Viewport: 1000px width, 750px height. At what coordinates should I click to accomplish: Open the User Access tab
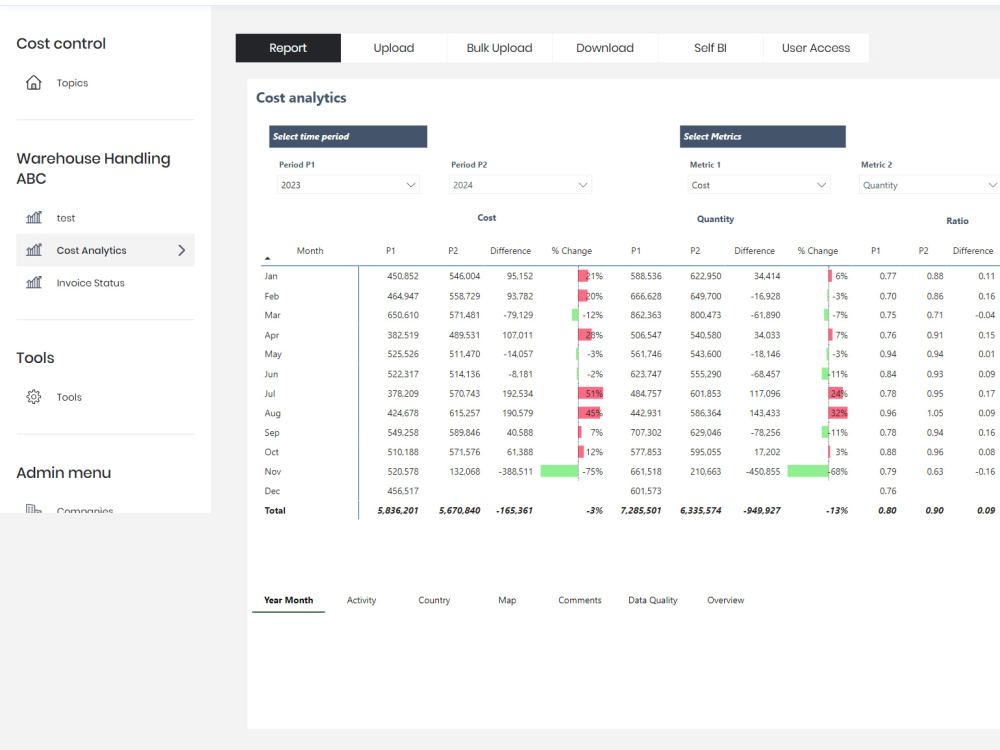(x=816, y=48)
